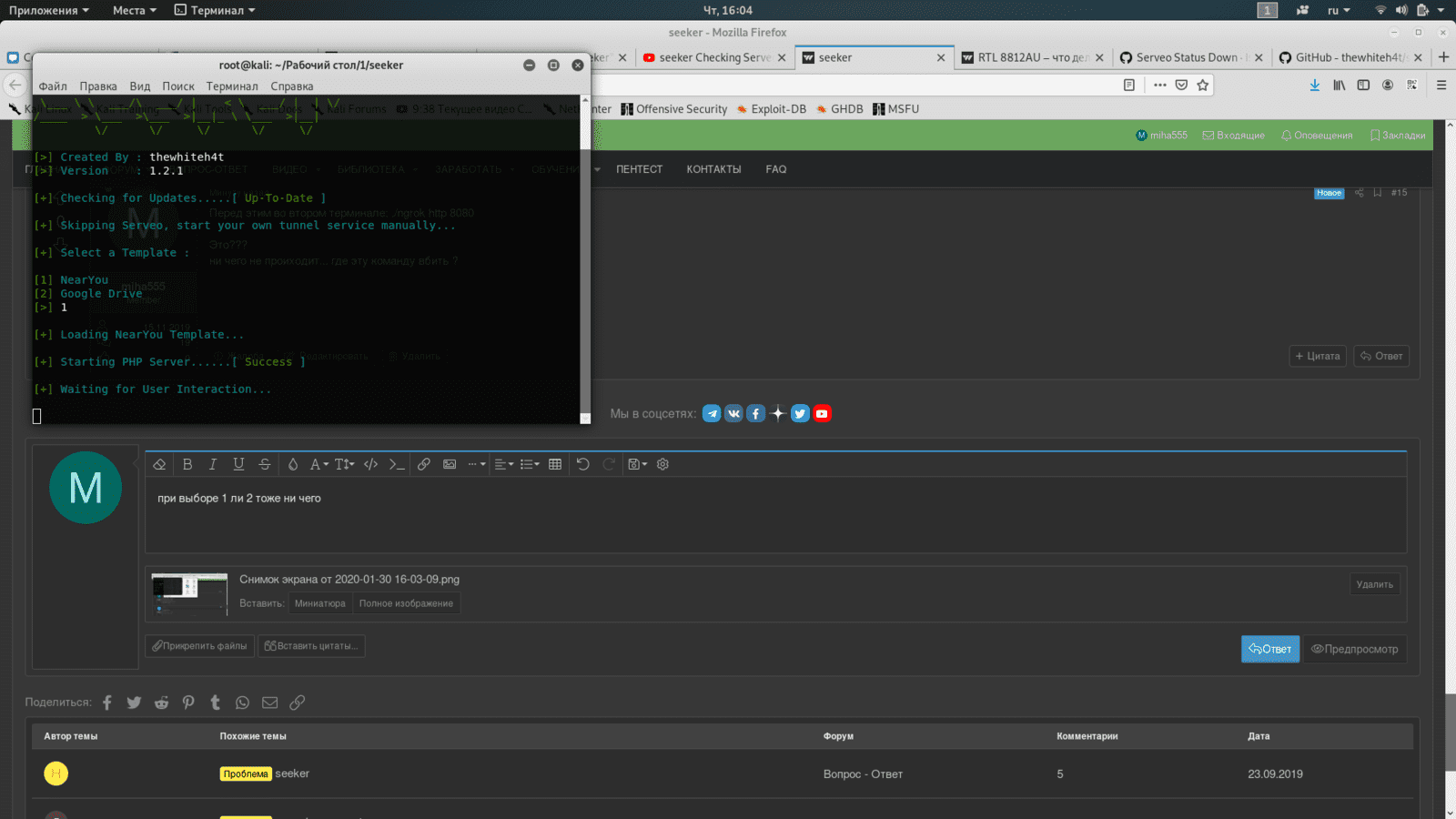
Task: Toggle strikethrough formatting in reply editor
Action: pos(265,464)
